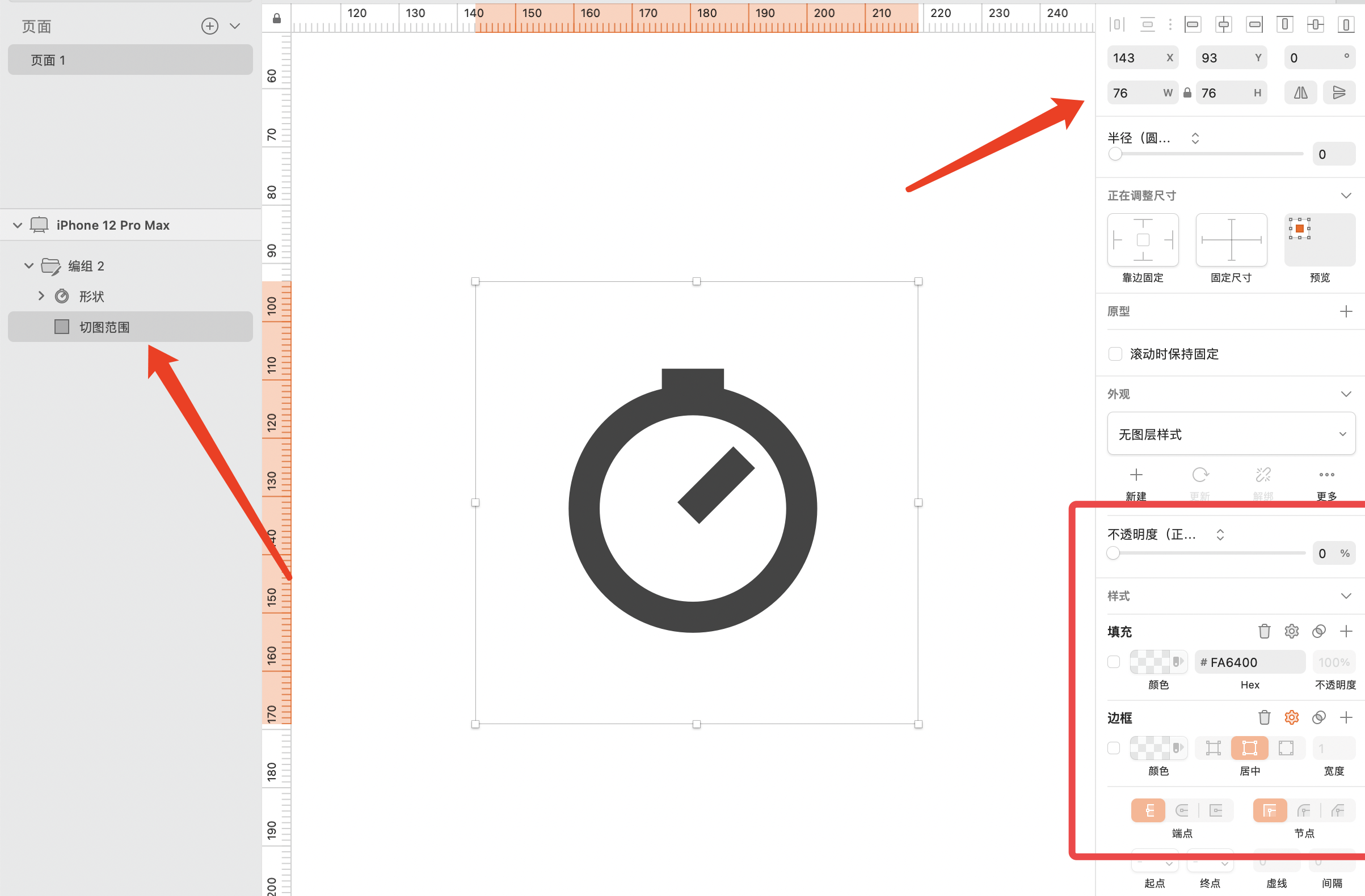Toggle the lock aspect ratio padlock
Screen dimensions: 1365x896
tap(1187, 93)
